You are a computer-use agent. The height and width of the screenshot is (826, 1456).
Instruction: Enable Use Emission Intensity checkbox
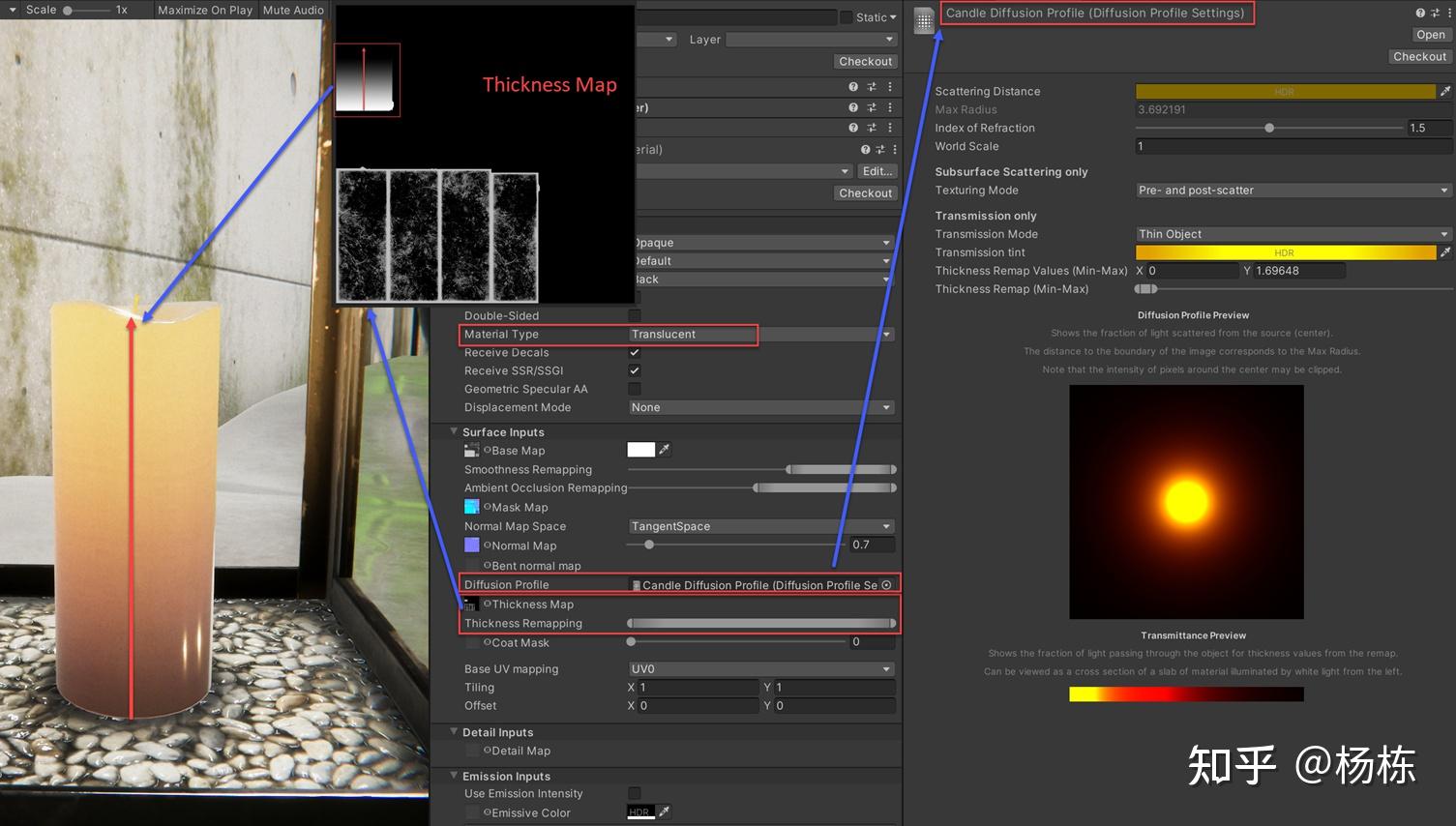635,794
